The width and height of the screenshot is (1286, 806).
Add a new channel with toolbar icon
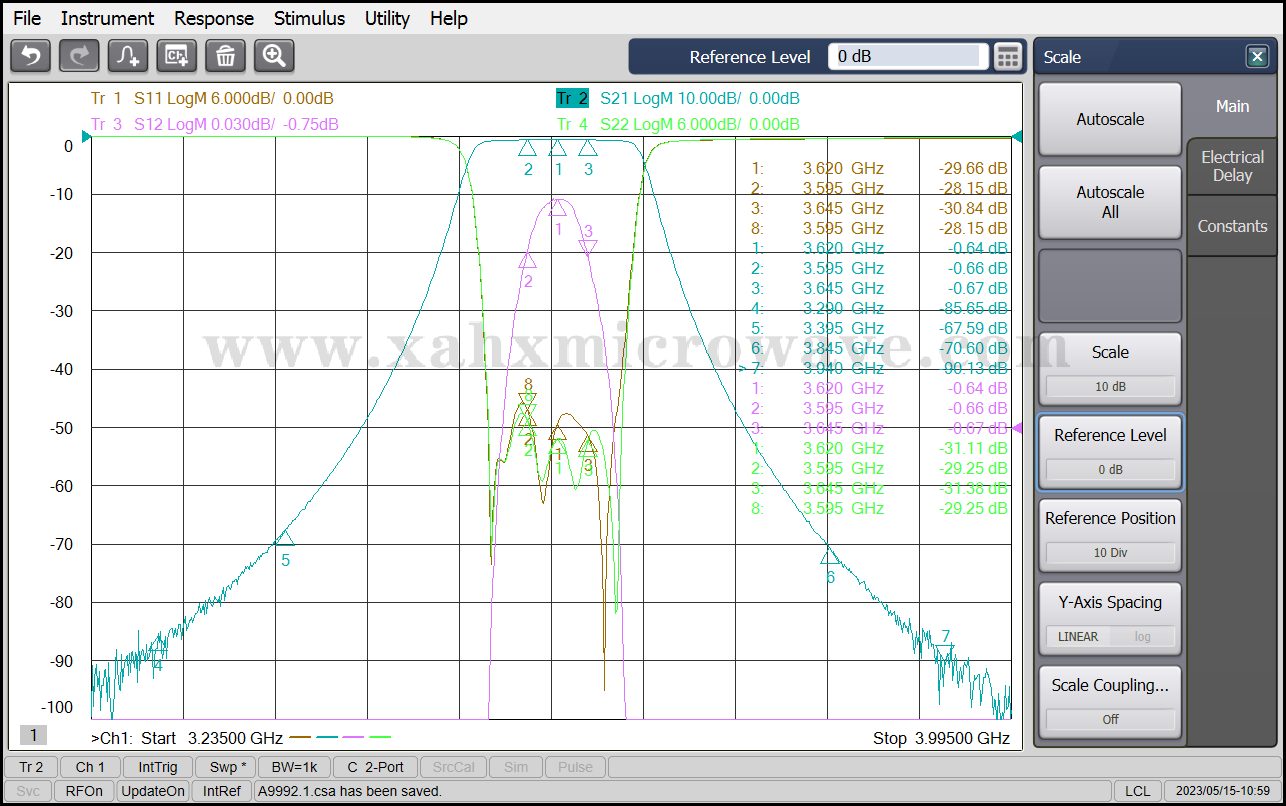click(x=177, y=56)
